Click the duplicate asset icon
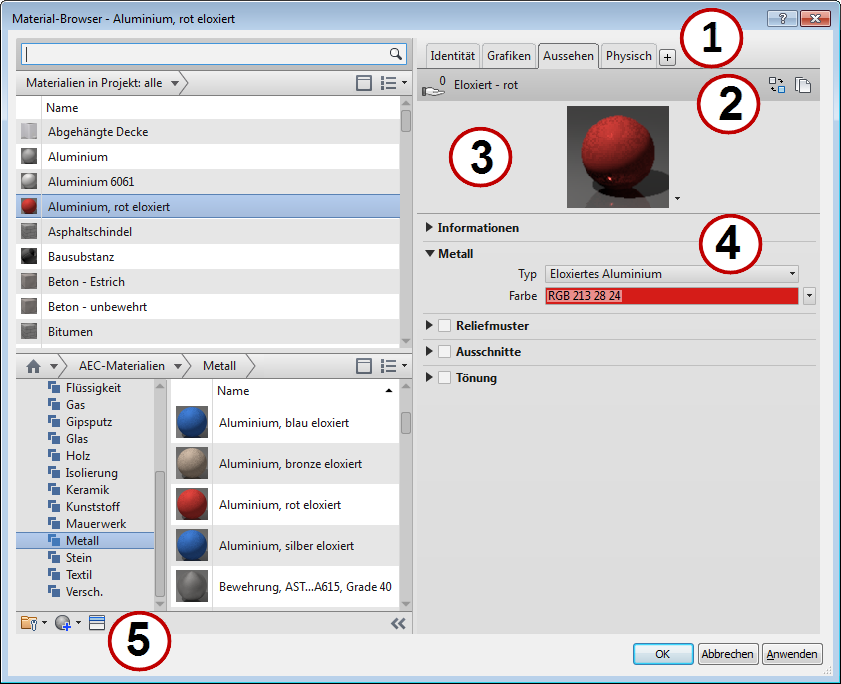 (x=803, y=85)
